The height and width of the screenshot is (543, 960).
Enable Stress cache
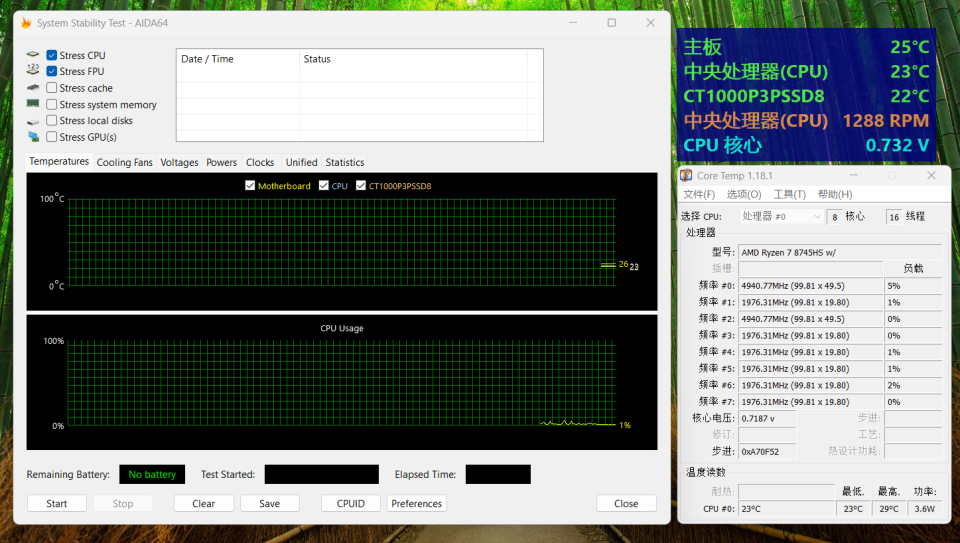pyautogui.click(x=52, y=88)
